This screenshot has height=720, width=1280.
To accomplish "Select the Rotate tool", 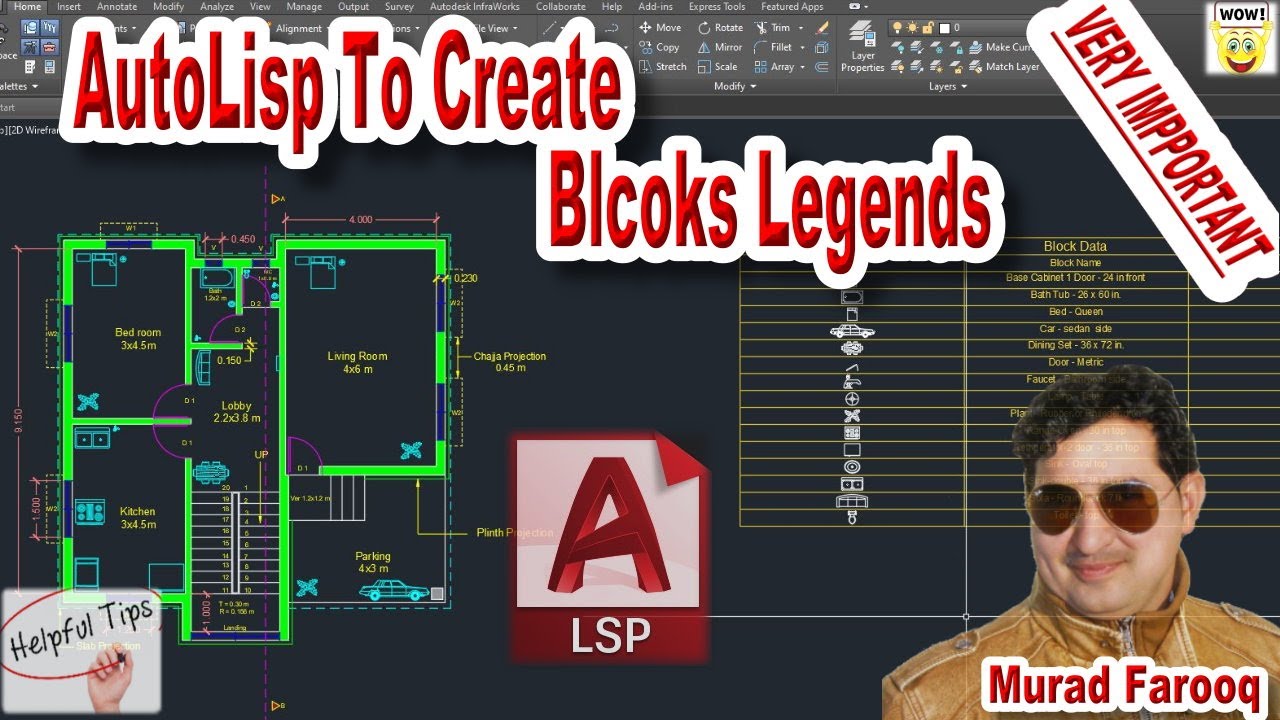I will click(720, 28).
